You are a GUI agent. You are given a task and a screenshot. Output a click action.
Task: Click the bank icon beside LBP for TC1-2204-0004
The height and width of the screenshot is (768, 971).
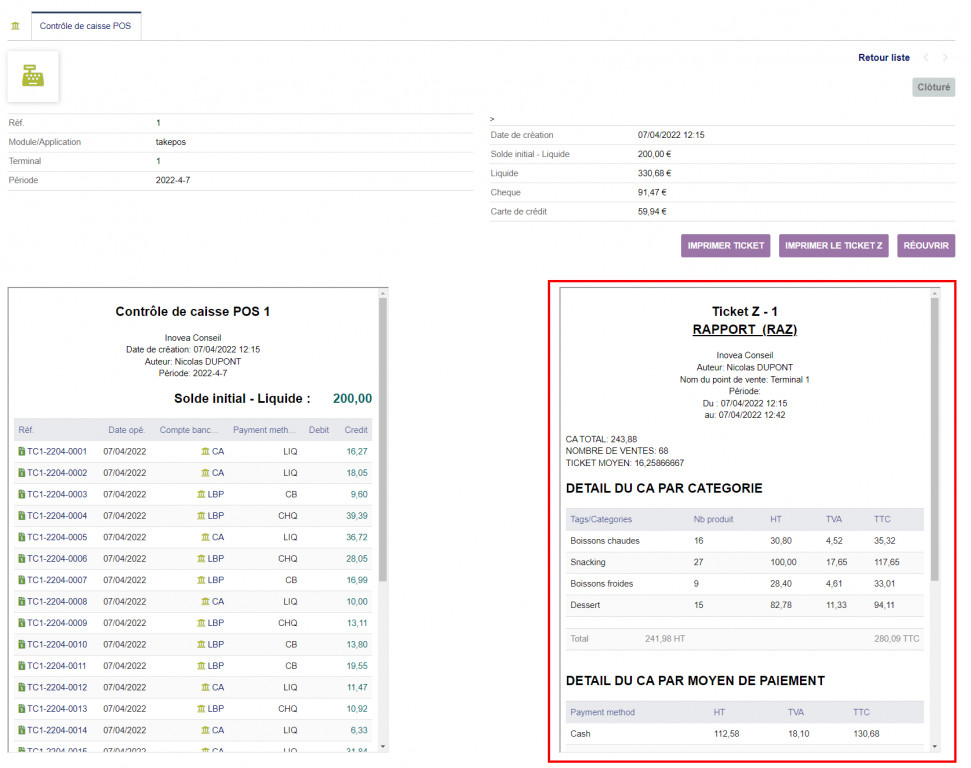pyautogui.click(x=203, y=516)
